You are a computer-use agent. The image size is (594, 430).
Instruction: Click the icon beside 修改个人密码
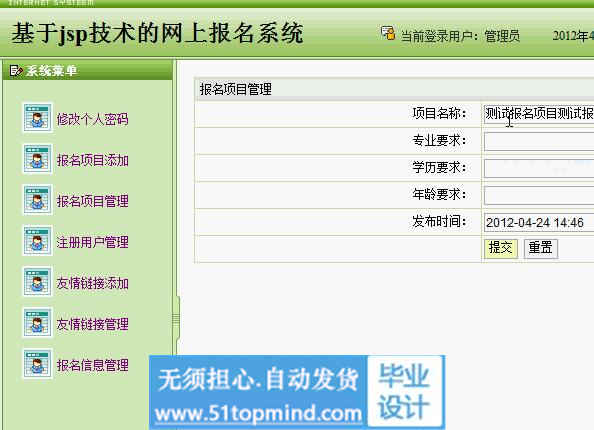click(37, 118)
